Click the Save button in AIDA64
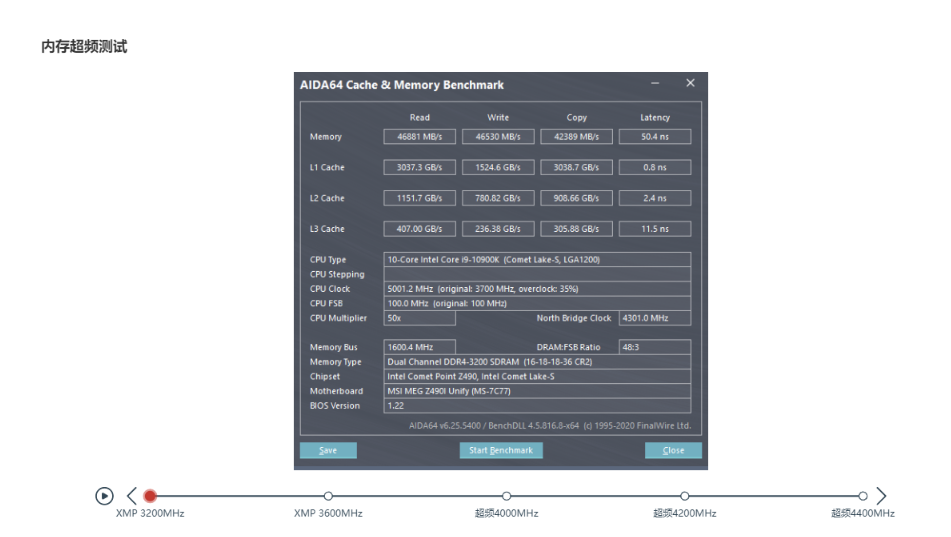Viewport: 951px width, 537px height. 328,450
